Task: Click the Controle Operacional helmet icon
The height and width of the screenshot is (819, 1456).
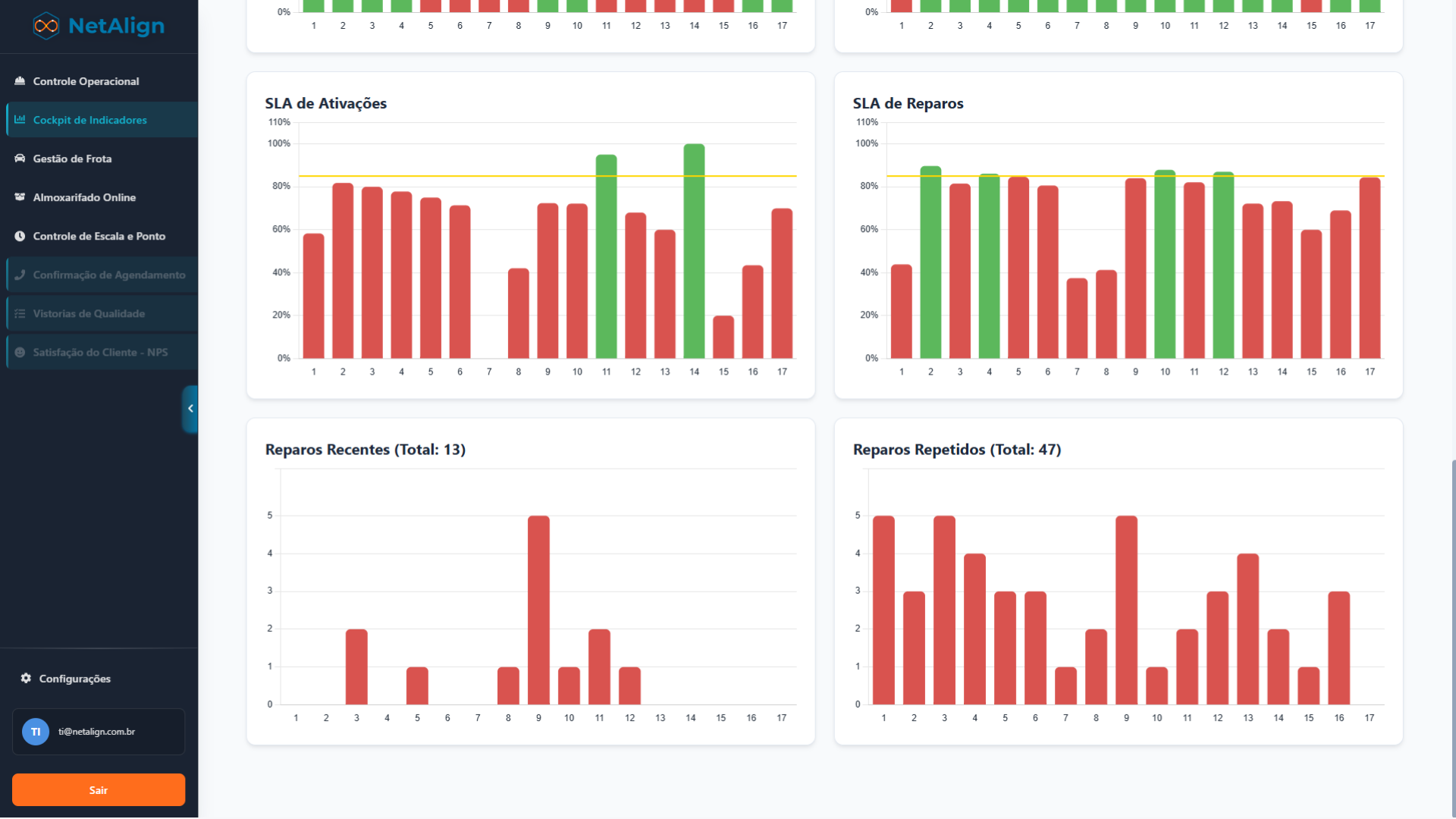Action: coord(20,81)
